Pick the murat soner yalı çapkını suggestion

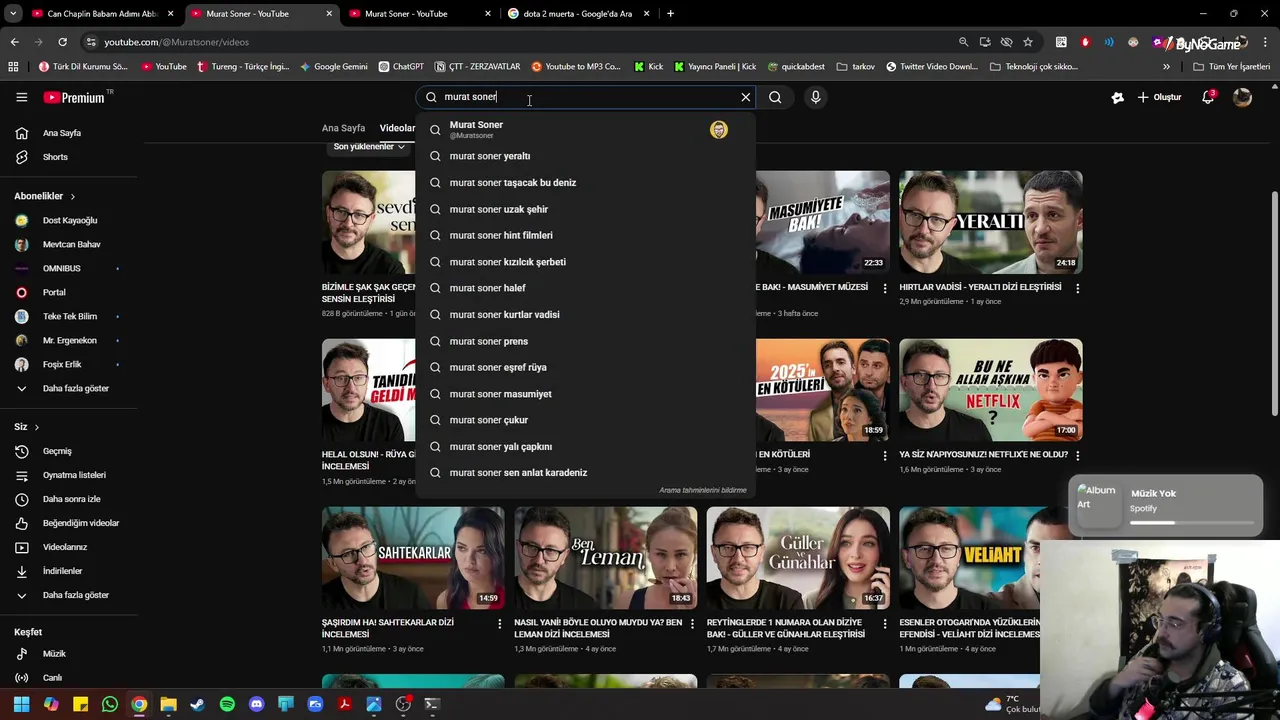[585, 447]
